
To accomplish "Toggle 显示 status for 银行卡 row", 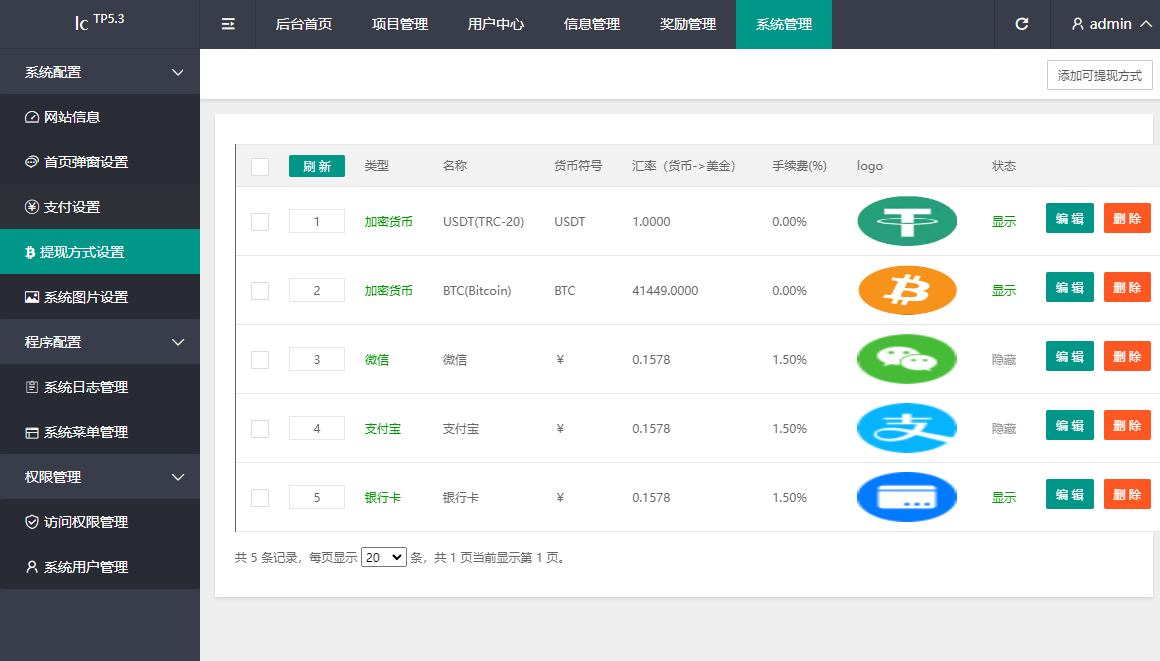I will pos(1004,497).
